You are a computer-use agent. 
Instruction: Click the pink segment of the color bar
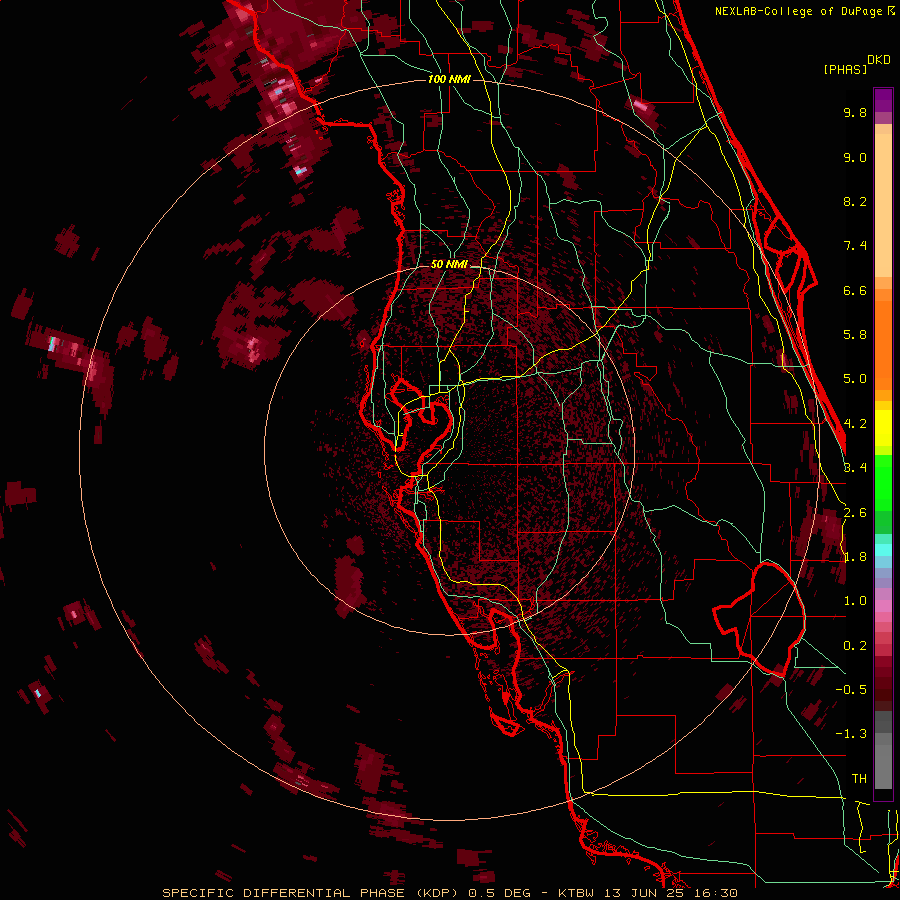[x=883, y=606]
